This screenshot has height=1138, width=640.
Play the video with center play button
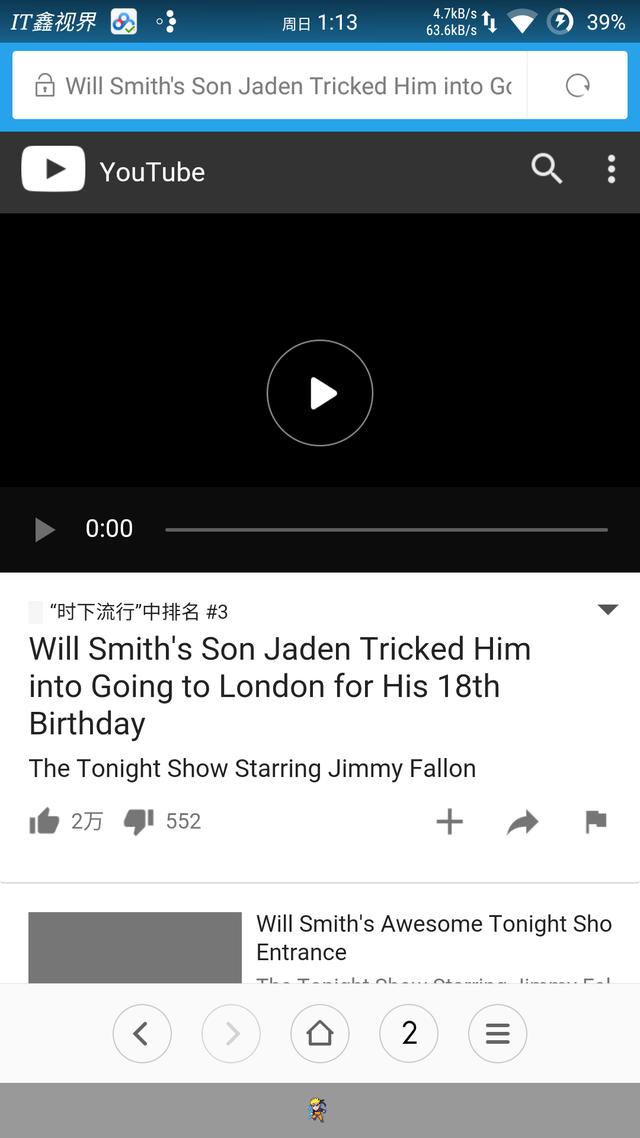tap(320, 393)
